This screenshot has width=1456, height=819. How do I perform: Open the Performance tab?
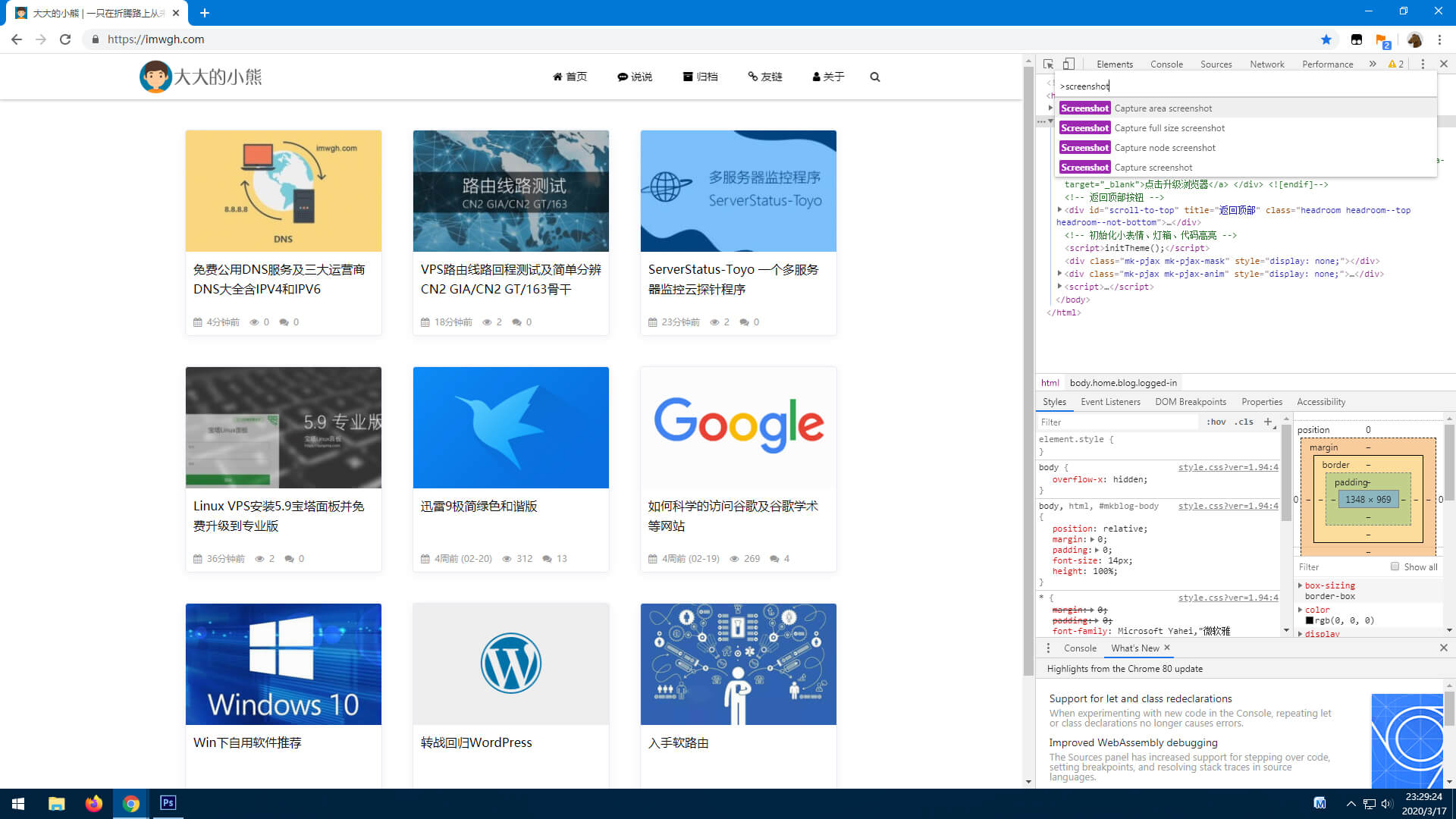click(1327, 64)
